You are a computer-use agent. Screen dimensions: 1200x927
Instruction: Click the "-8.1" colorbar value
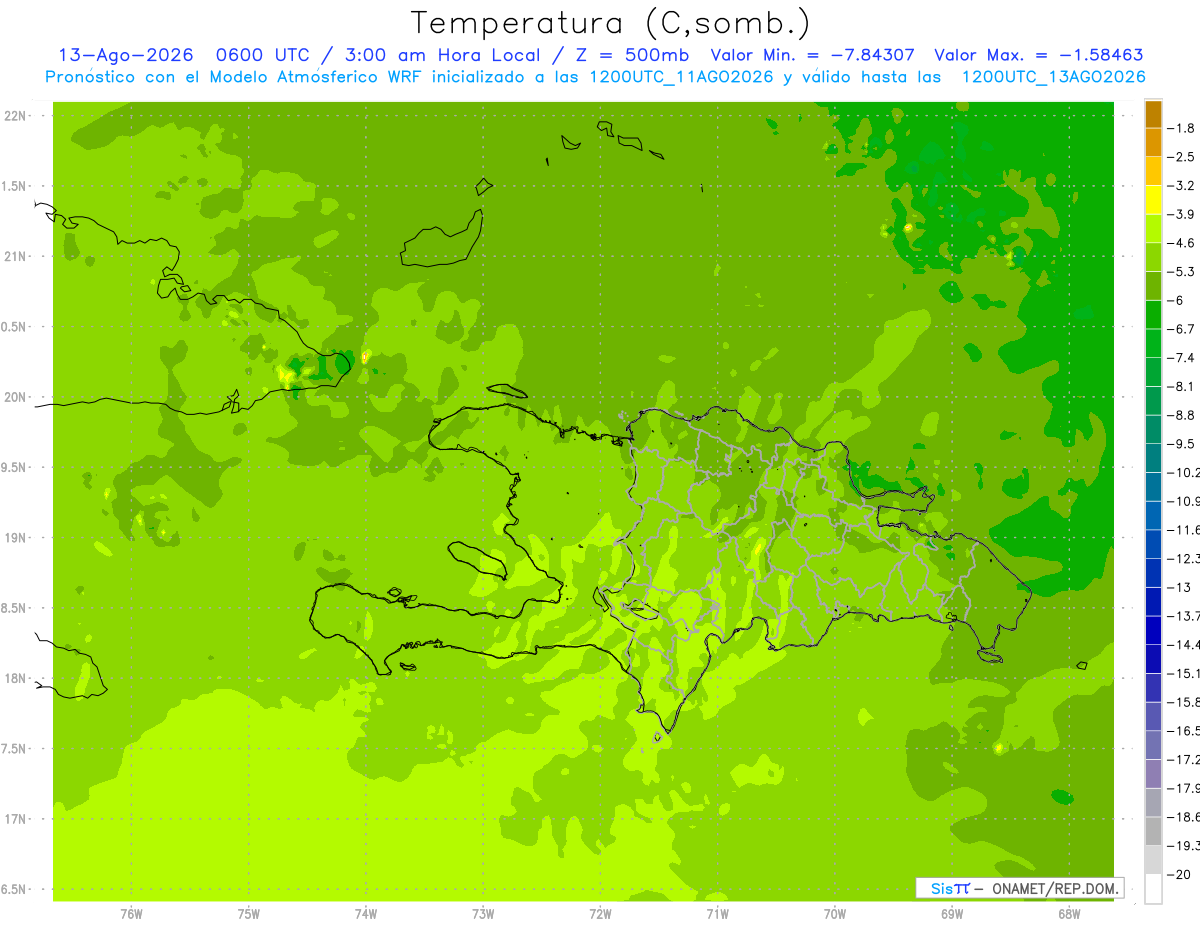tap(1183, 386)
